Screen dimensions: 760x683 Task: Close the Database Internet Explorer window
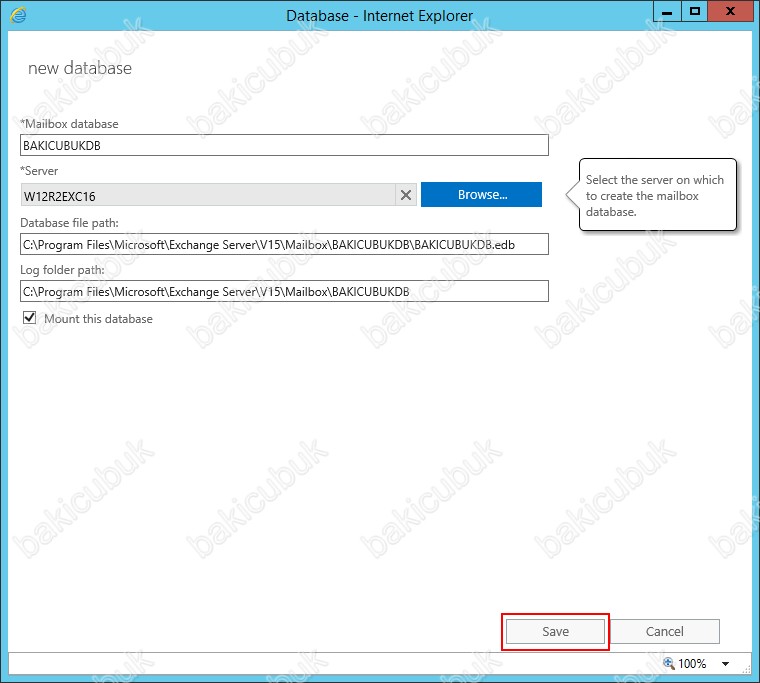(730, 12)
